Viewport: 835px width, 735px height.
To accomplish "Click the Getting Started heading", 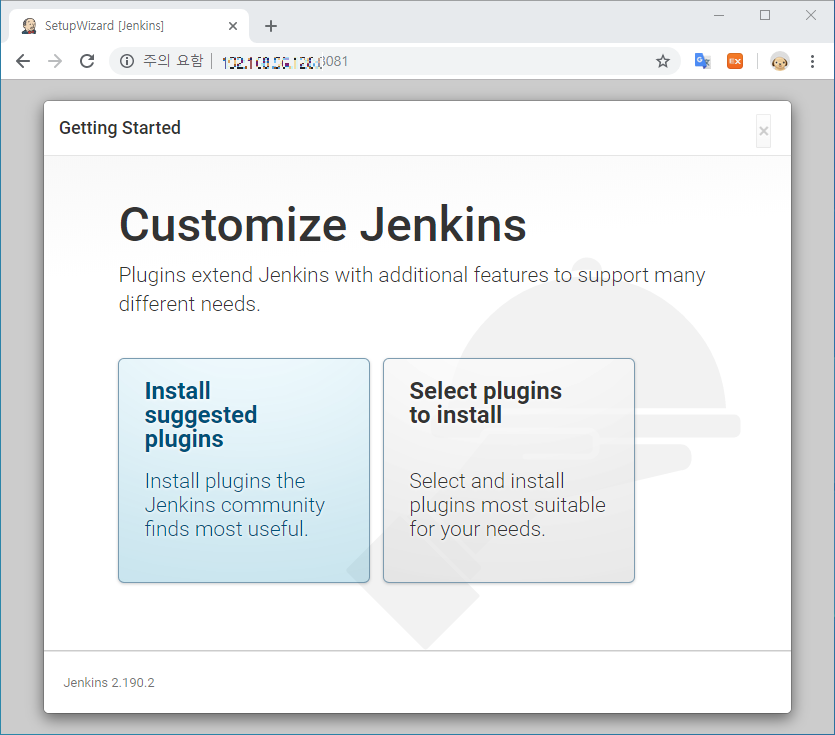I will click(120, 128).
